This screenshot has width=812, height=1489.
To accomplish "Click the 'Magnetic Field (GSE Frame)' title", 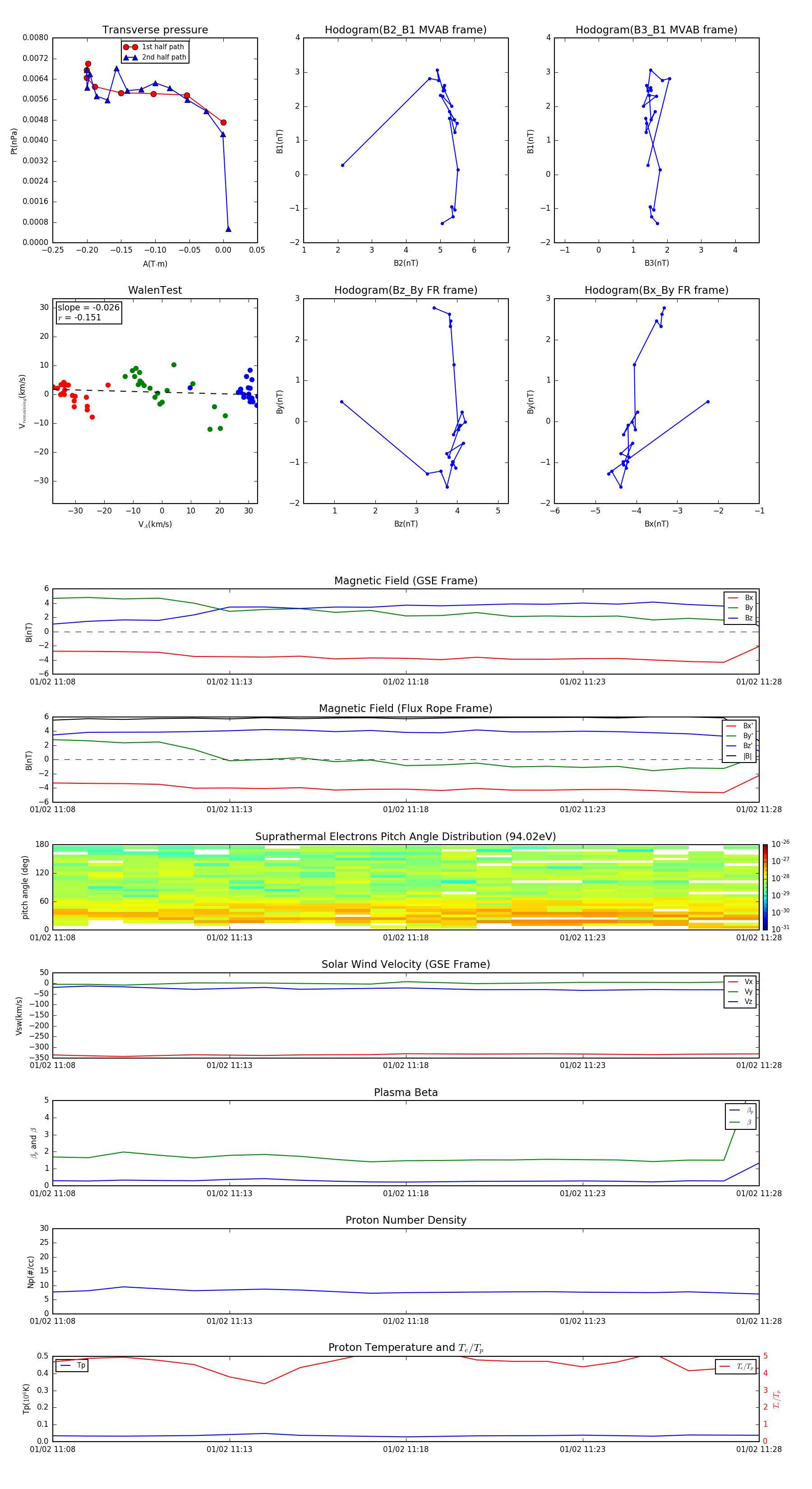I will point(406,581).
